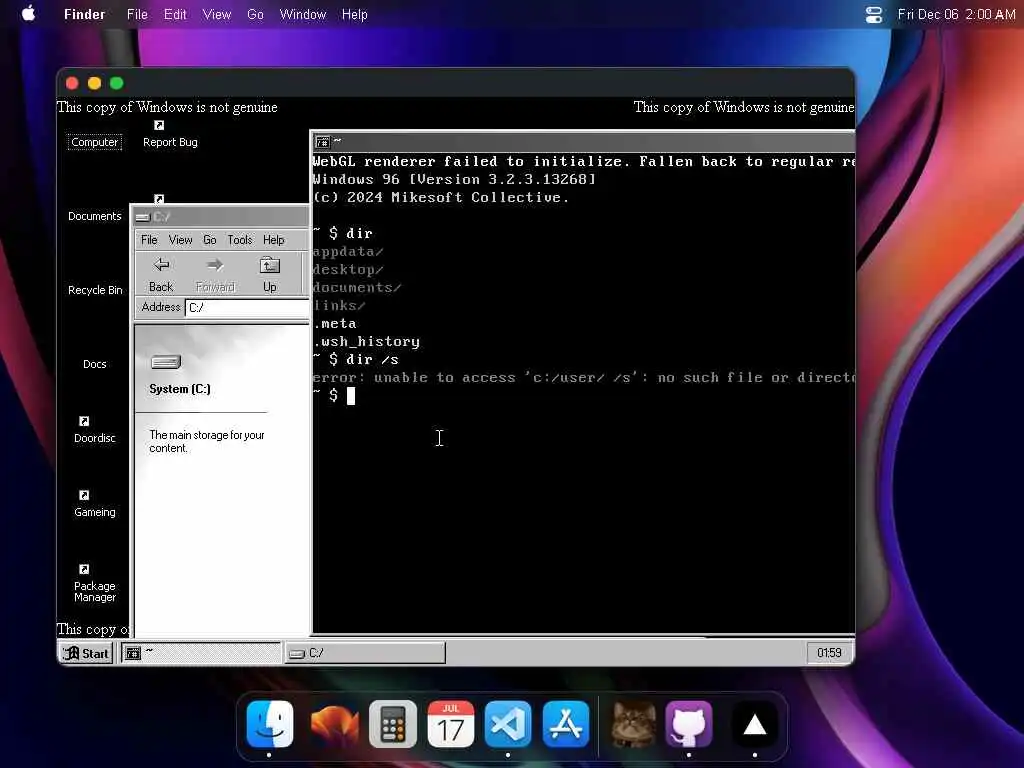Click the "appdata/" entry in the terminal output

click(348, 251)
